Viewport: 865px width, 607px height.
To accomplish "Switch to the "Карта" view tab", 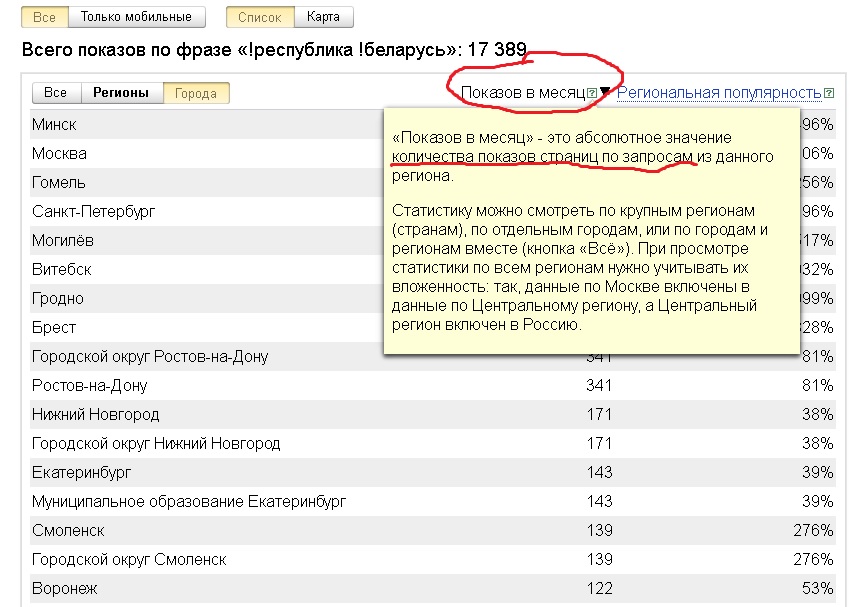I will pyautogui.click(x=323, y=17).
